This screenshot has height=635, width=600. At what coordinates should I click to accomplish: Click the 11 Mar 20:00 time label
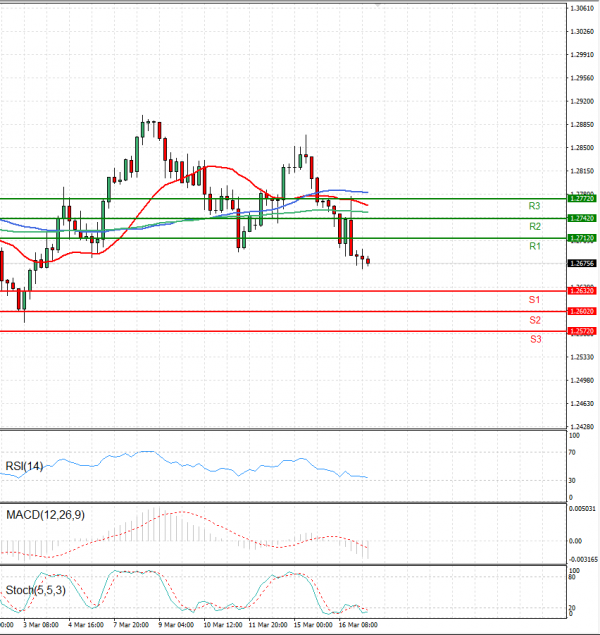tap(268, 625)
